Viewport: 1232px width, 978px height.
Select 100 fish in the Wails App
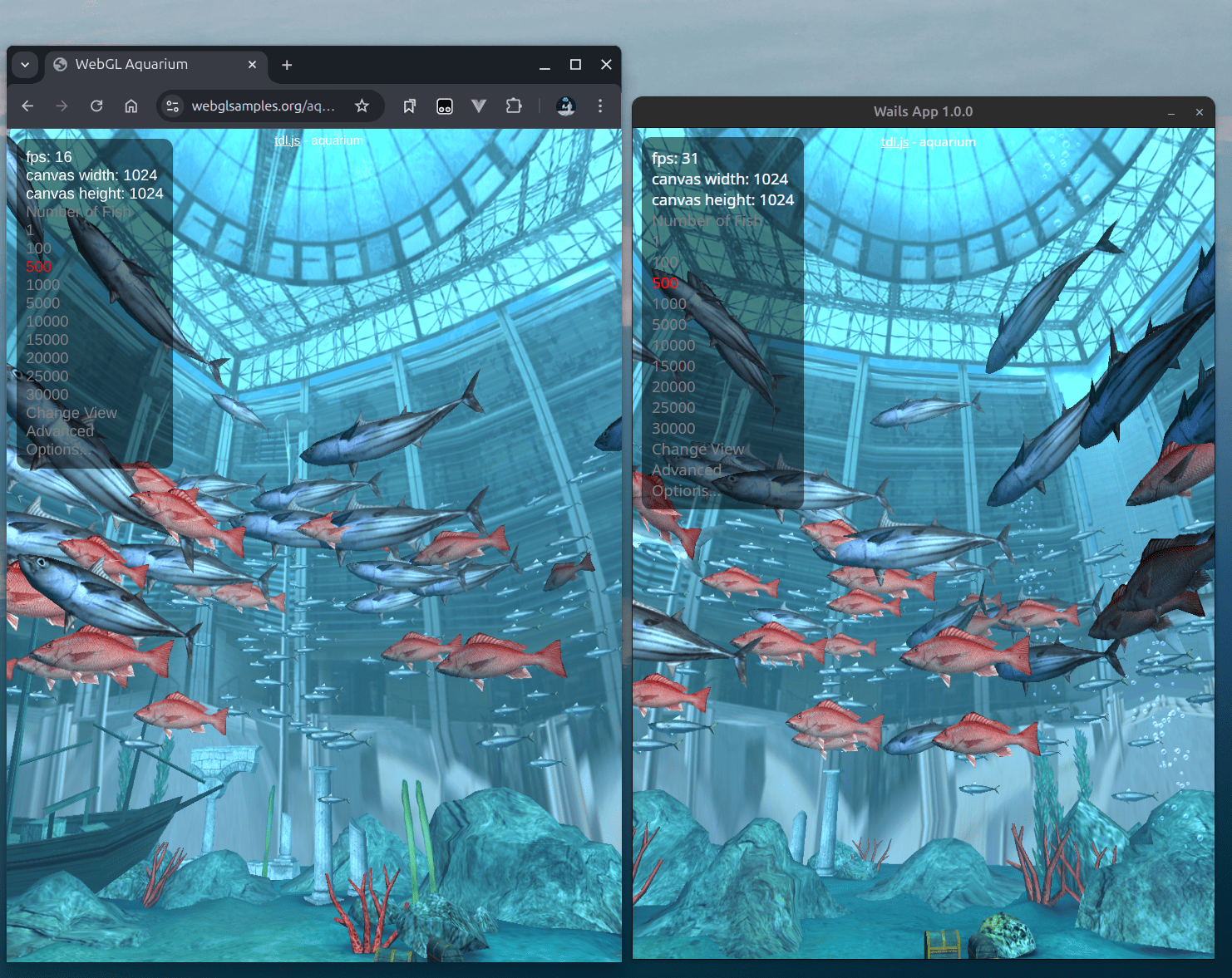tap(665, 262)
